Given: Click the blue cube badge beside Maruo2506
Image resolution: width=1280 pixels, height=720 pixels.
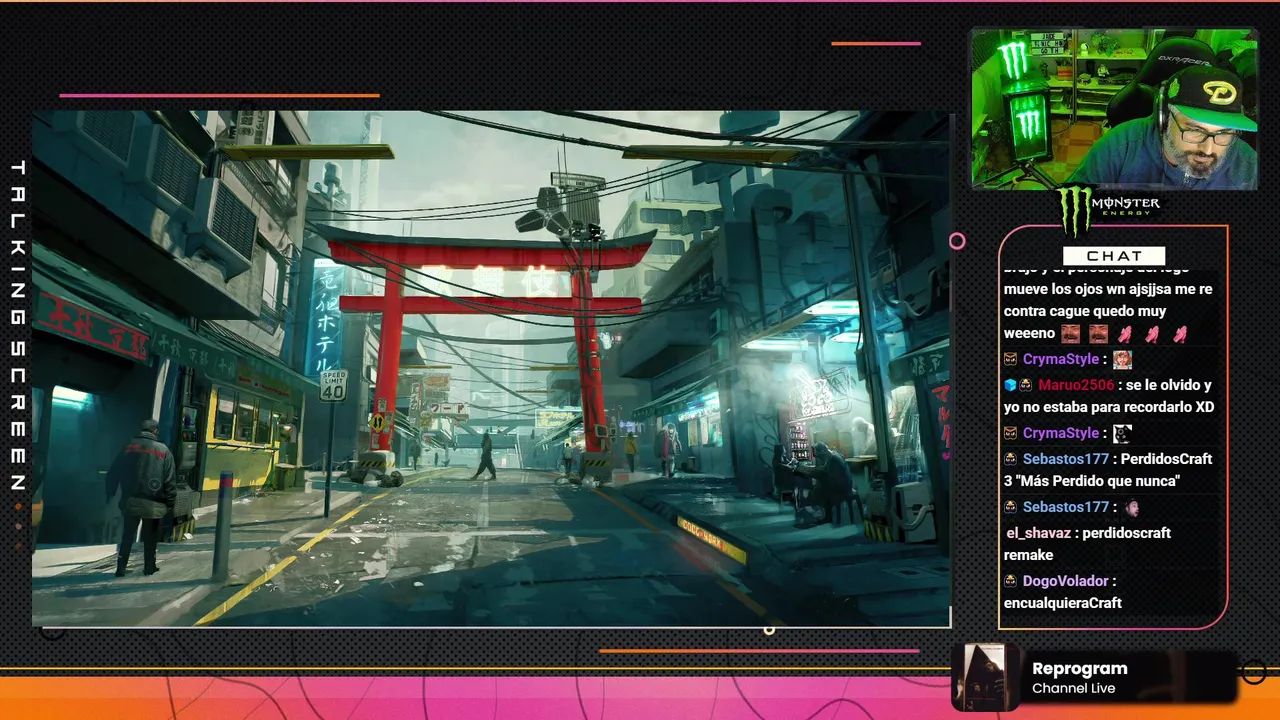Looking at the screenshot, I should [1010, 385].
